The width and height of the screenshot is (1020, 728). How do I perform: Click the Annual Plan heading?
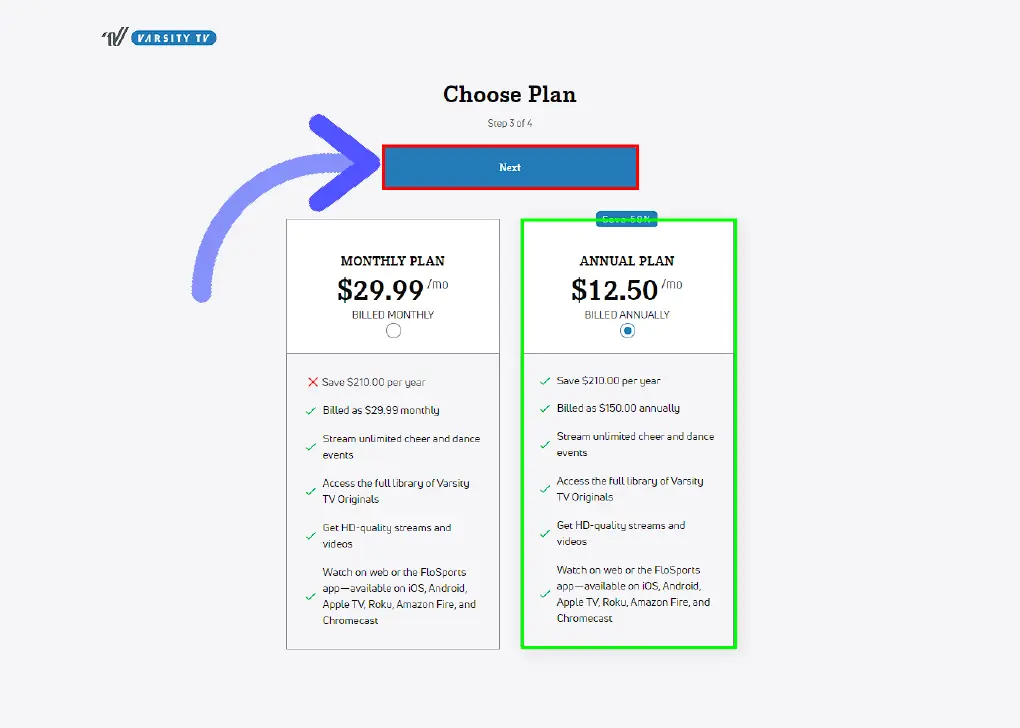627,261
